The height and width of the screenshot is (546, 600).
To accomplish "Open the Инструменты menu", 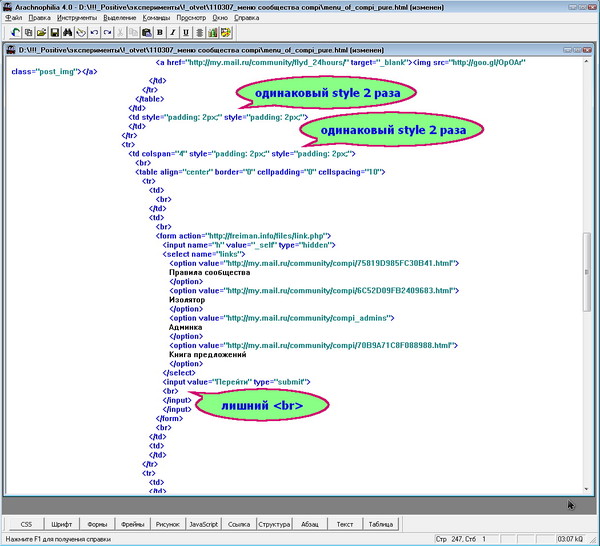I will pyautogui.click(x=77, y=18).
